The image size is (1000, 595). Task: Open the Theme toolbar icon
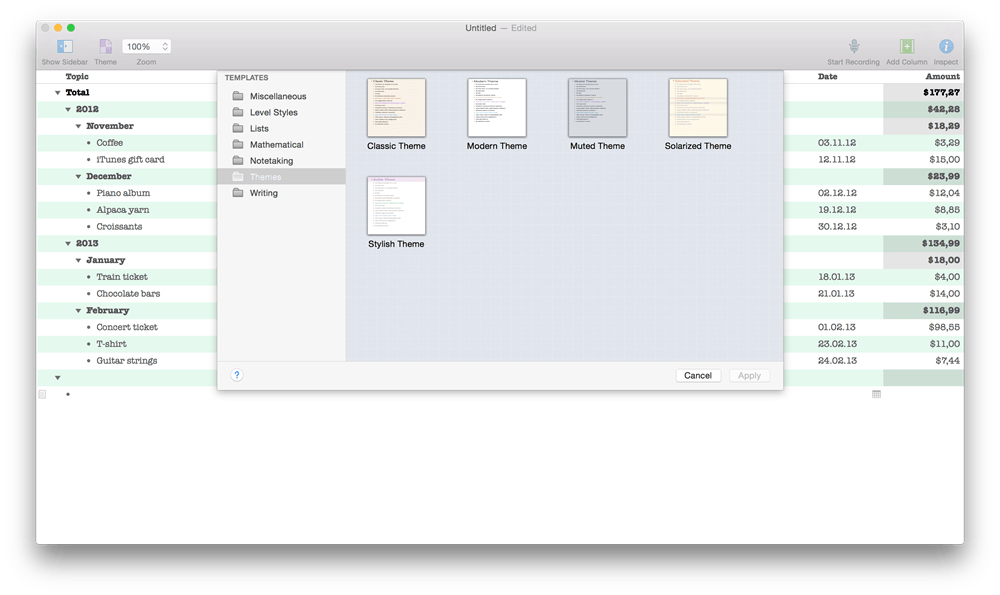point(105,47)
